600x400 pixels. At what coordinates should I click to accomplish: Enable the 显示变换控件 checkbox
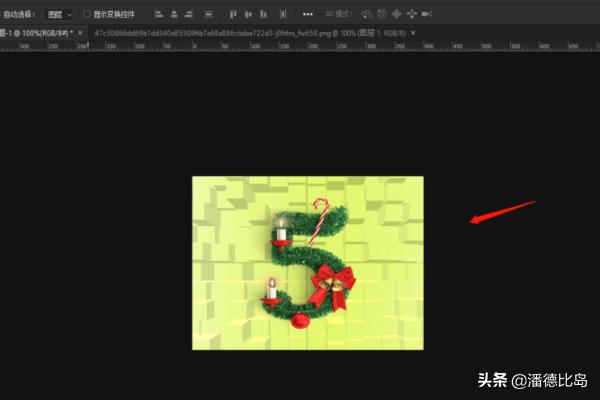tap(87, 14)
